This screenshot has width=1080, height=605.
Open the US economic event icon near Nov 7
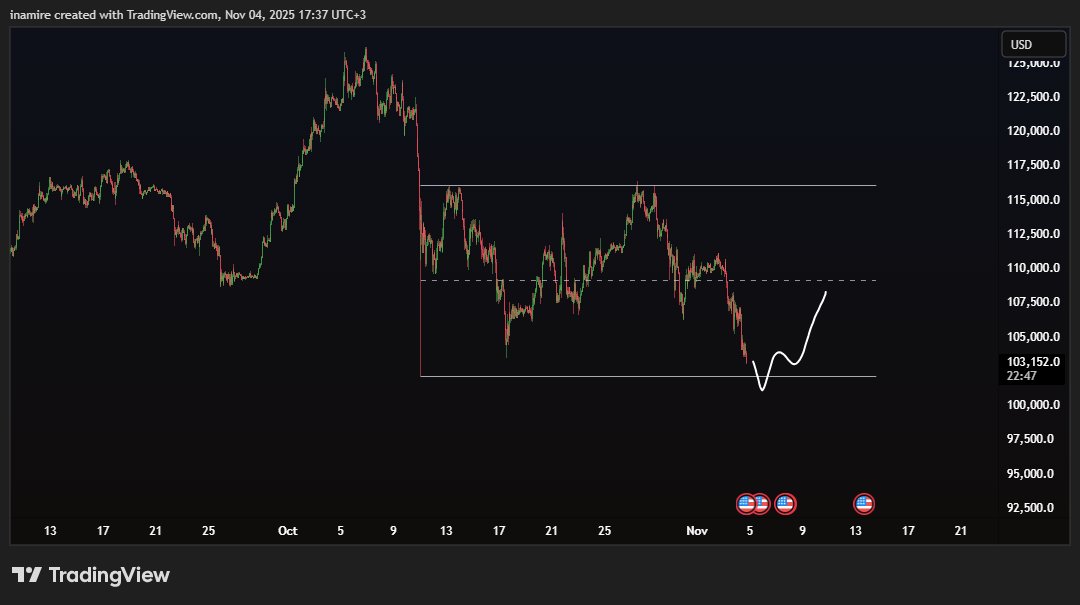(x=785, y=503)
